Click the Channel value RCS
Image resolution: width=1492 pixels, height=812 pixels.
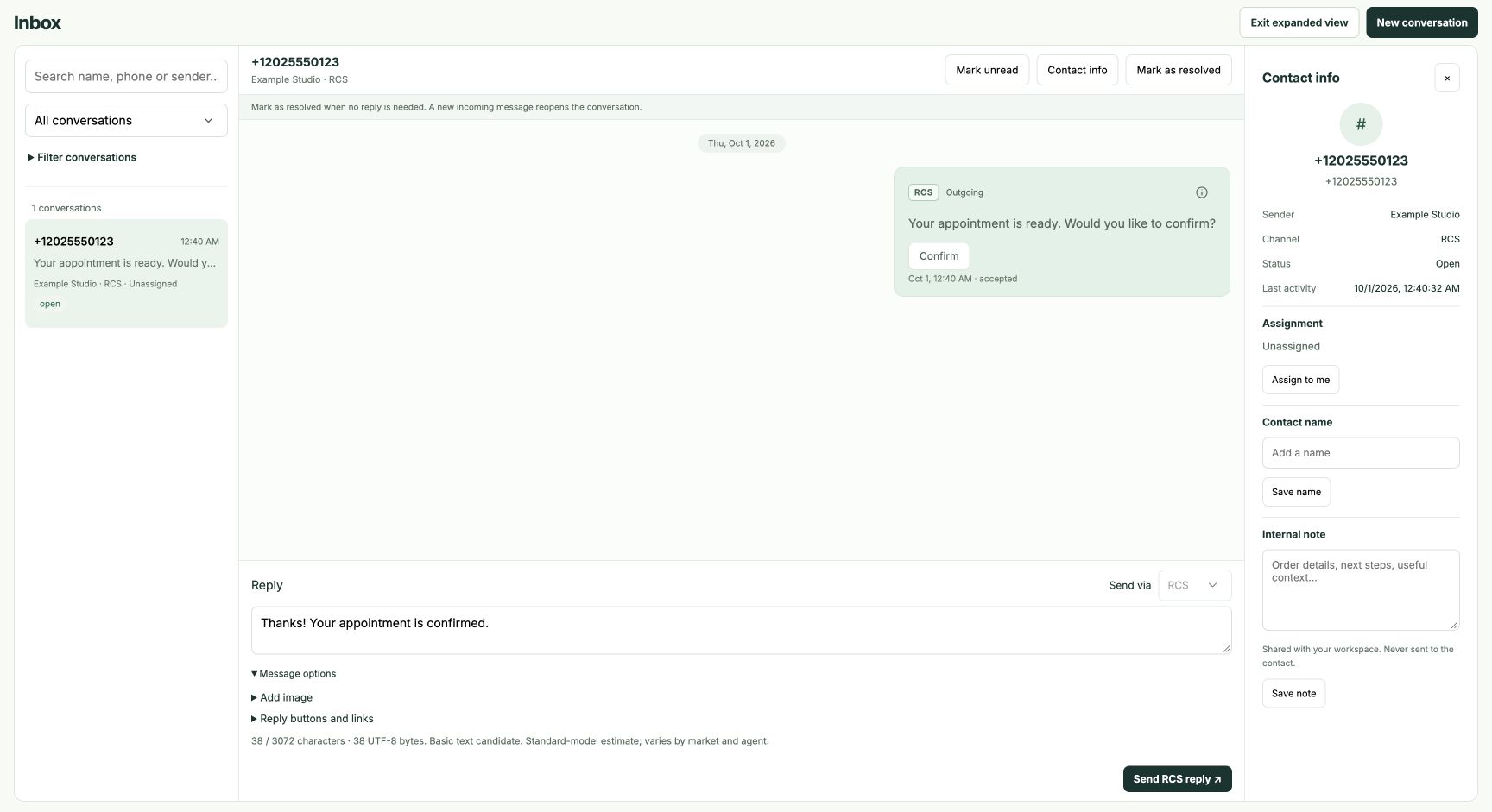(1451, 239)
